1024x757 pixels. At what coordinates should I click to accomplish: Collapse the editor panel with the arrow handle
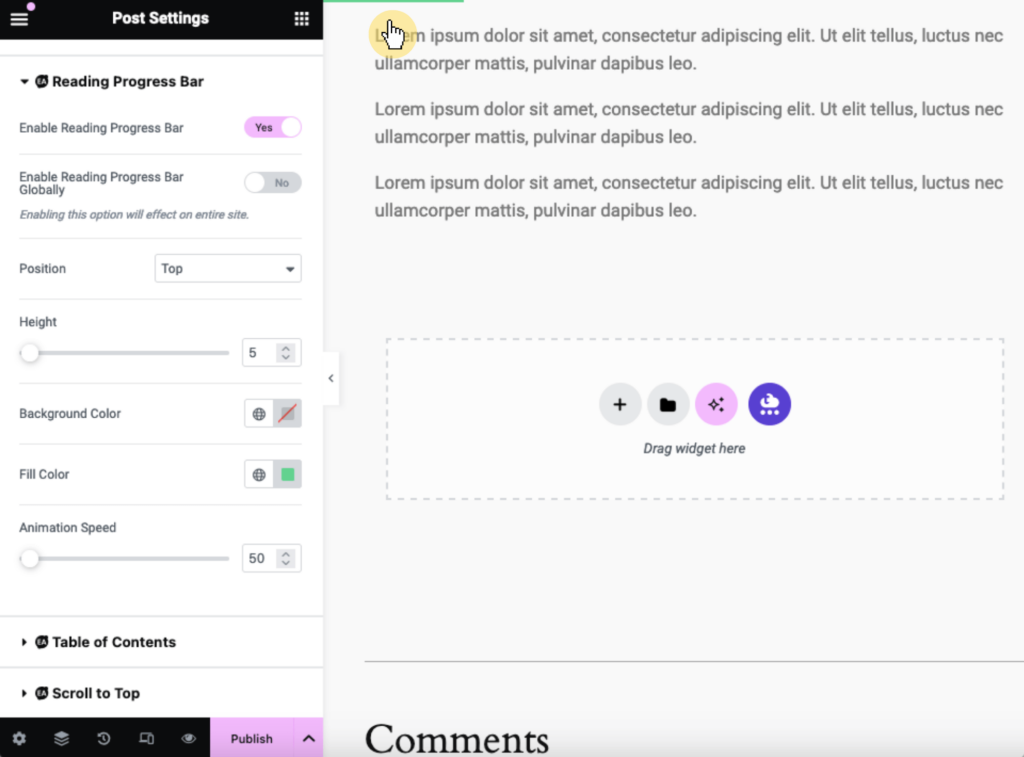[x=331, y=378]
